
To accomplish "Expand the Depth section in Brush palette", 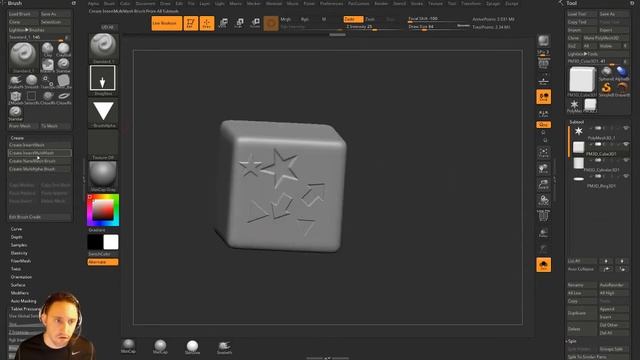I will [17, 237].
